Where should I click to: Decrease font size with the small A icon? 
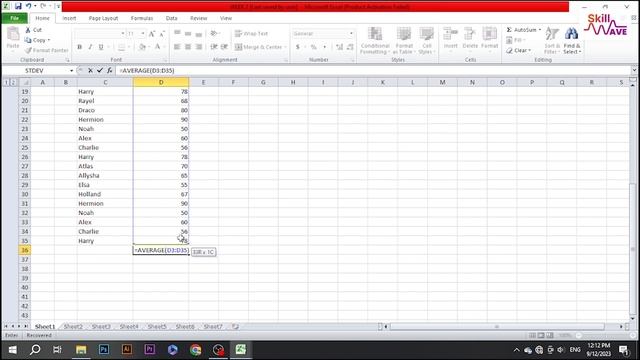(x=162, y=34)
